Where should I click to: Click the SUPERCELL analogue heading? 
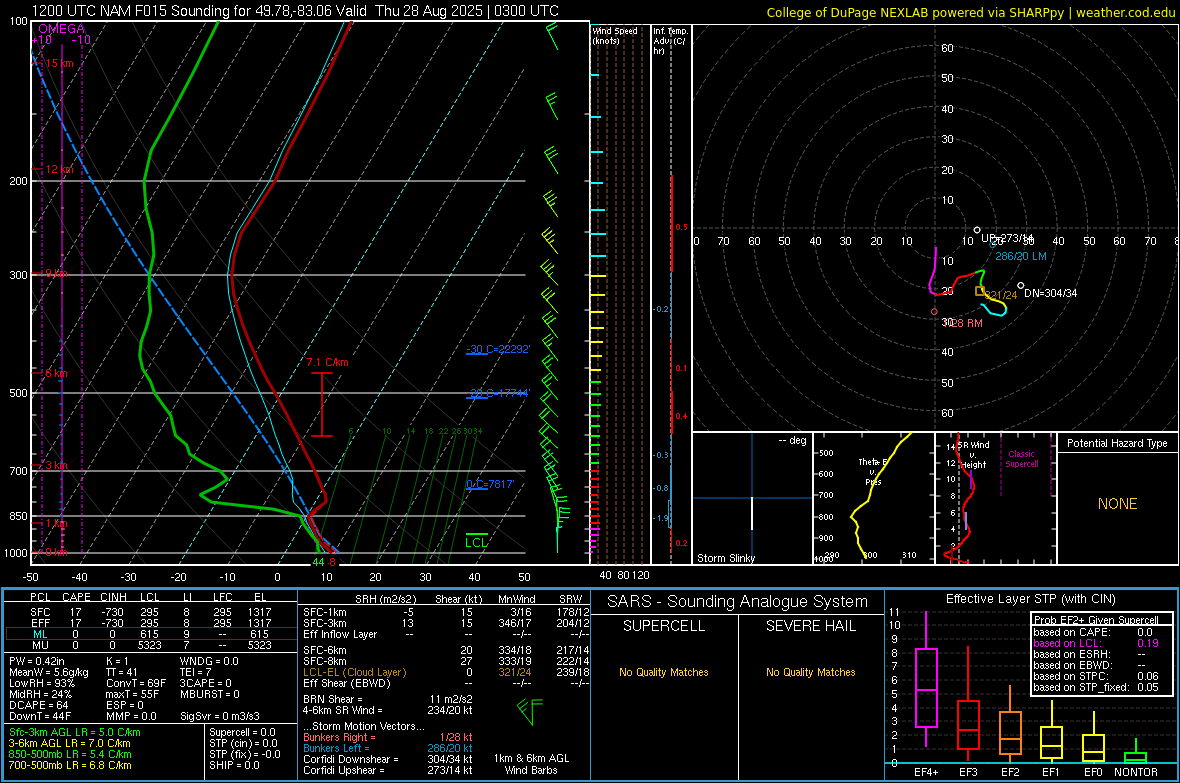point(664,626)
